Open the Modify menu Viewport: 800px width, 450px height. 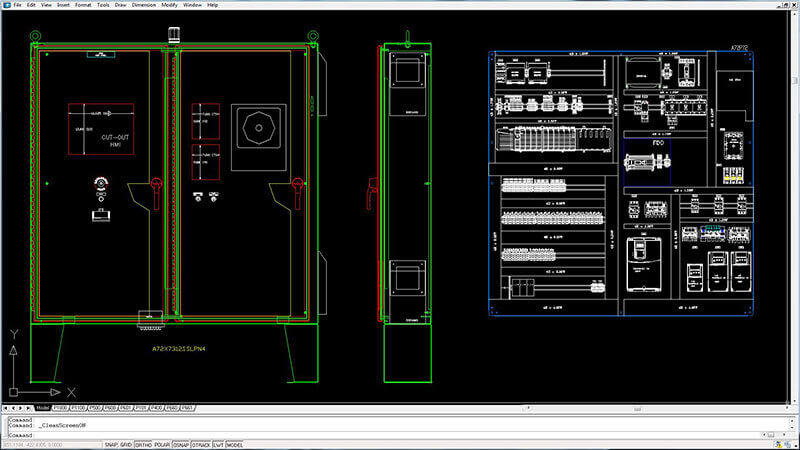169,5
